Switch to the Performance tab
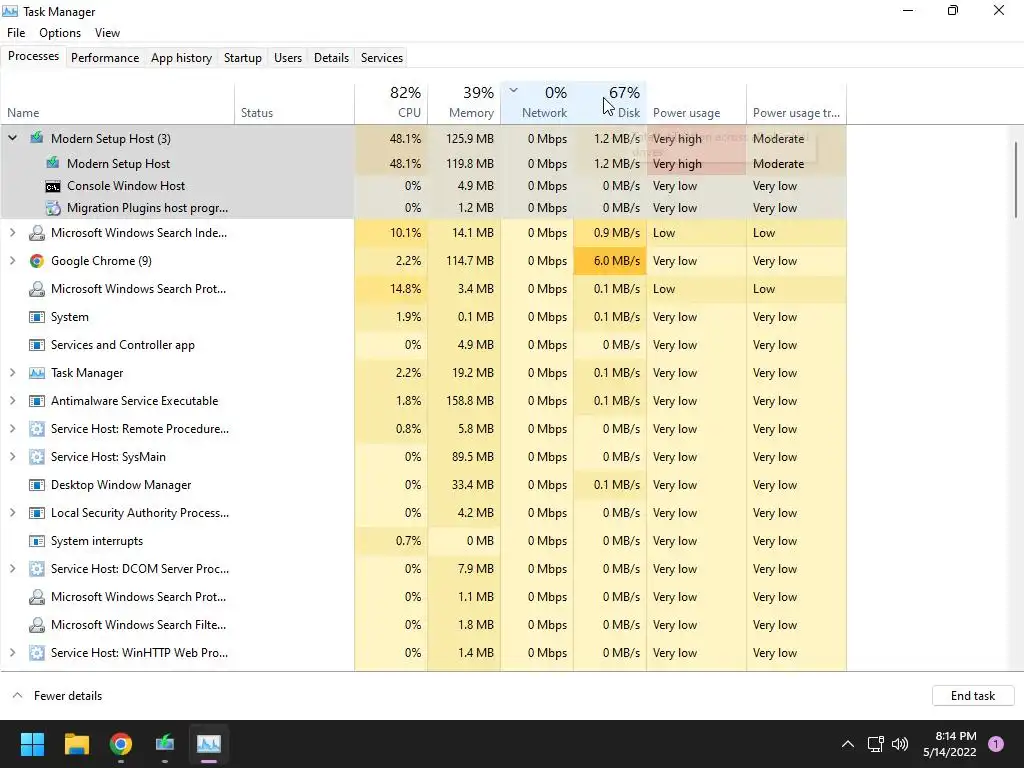The height and width of the screenshot is (768, 1024). click(105, 57)
